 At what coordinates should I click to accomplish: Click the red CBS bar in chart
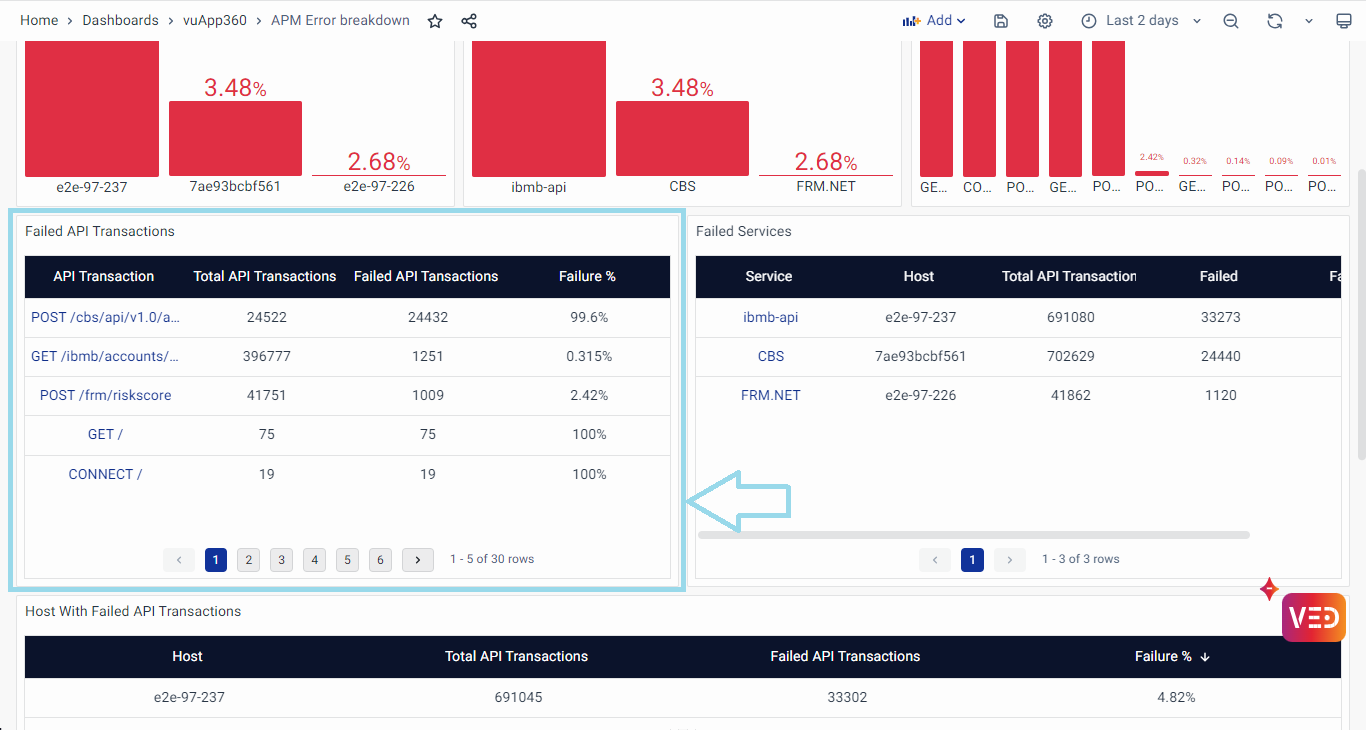pyautogui.click(x=682, y=138)
